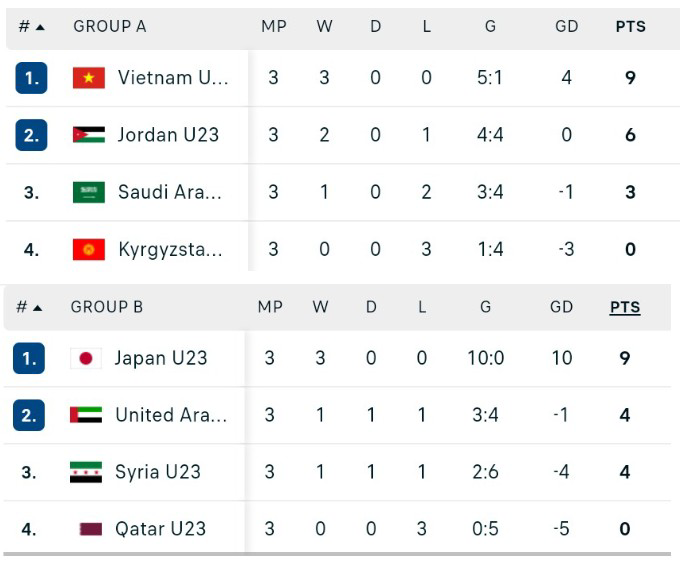The width and height of the screenshot is (682, 562).
Task: Click the Japan flag icon
Action: click(86, 358)
